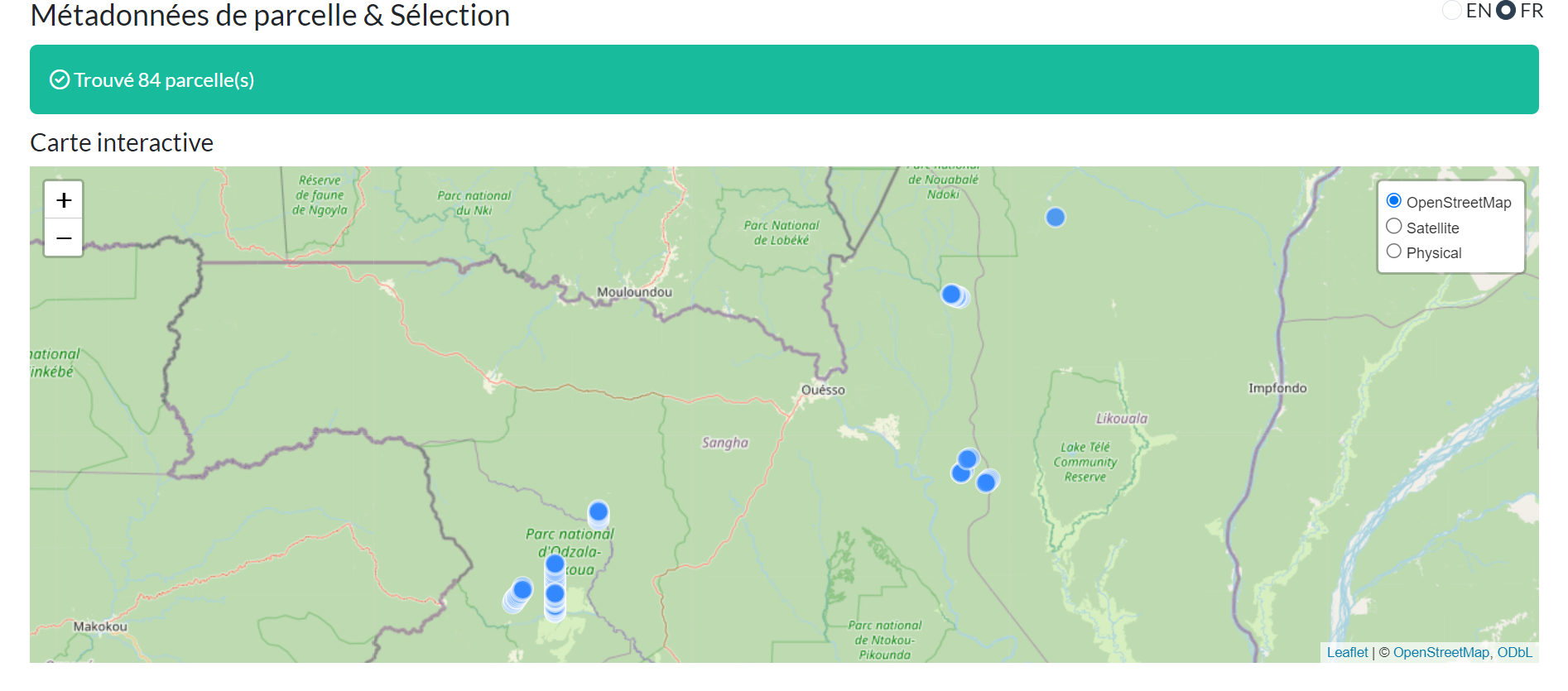Click the Parc National de Lobéké label

pos(782,233)
